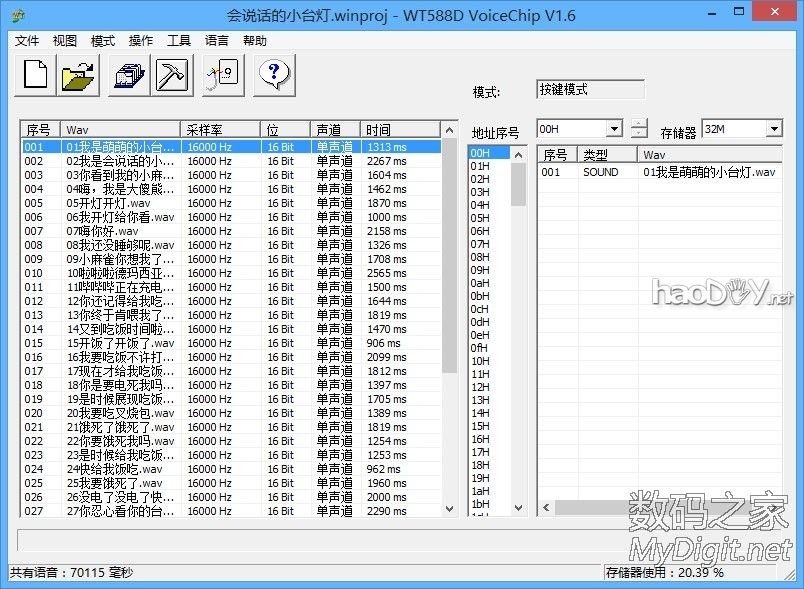Click the address spinner up arrow
804x589 pixels.
click(x=640, y=124)
